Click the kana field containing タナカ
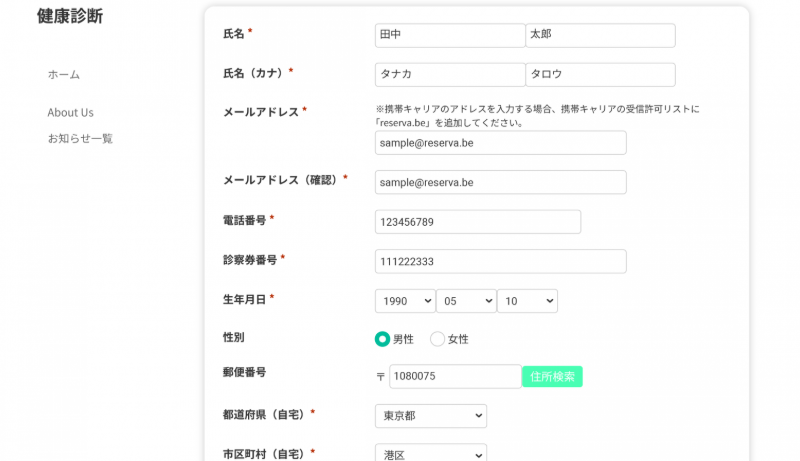Image resolution: width=800 pixels, height=461 pixels. click(x=449, y=75)
